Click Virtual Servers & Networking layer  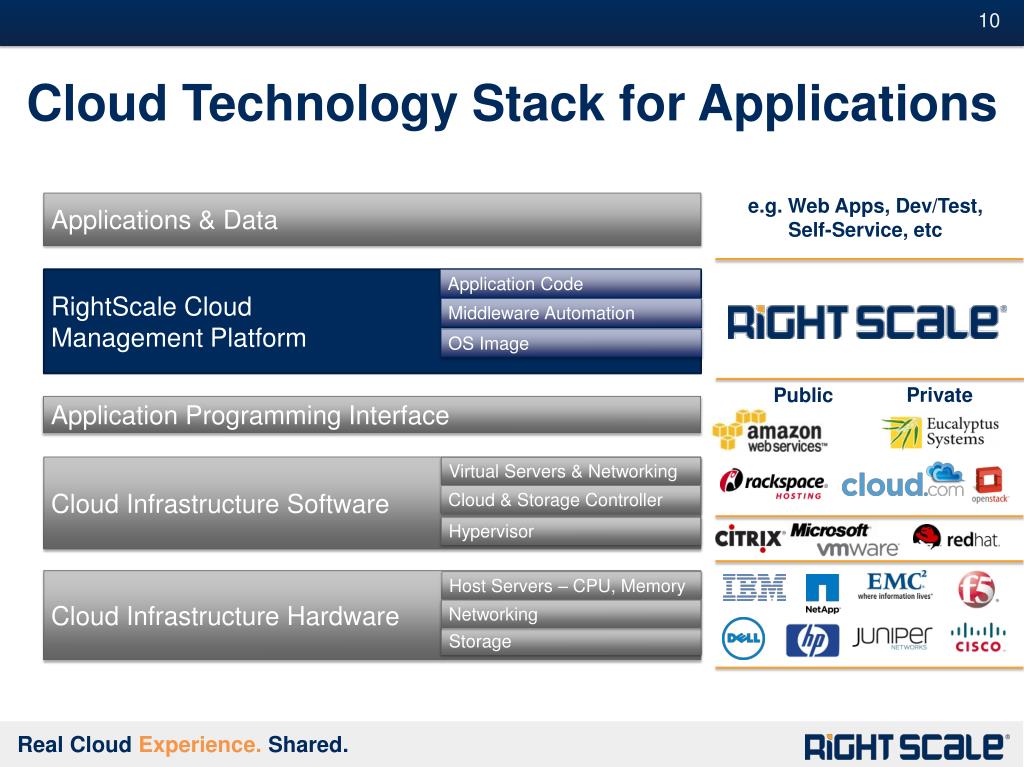point(571,471)
